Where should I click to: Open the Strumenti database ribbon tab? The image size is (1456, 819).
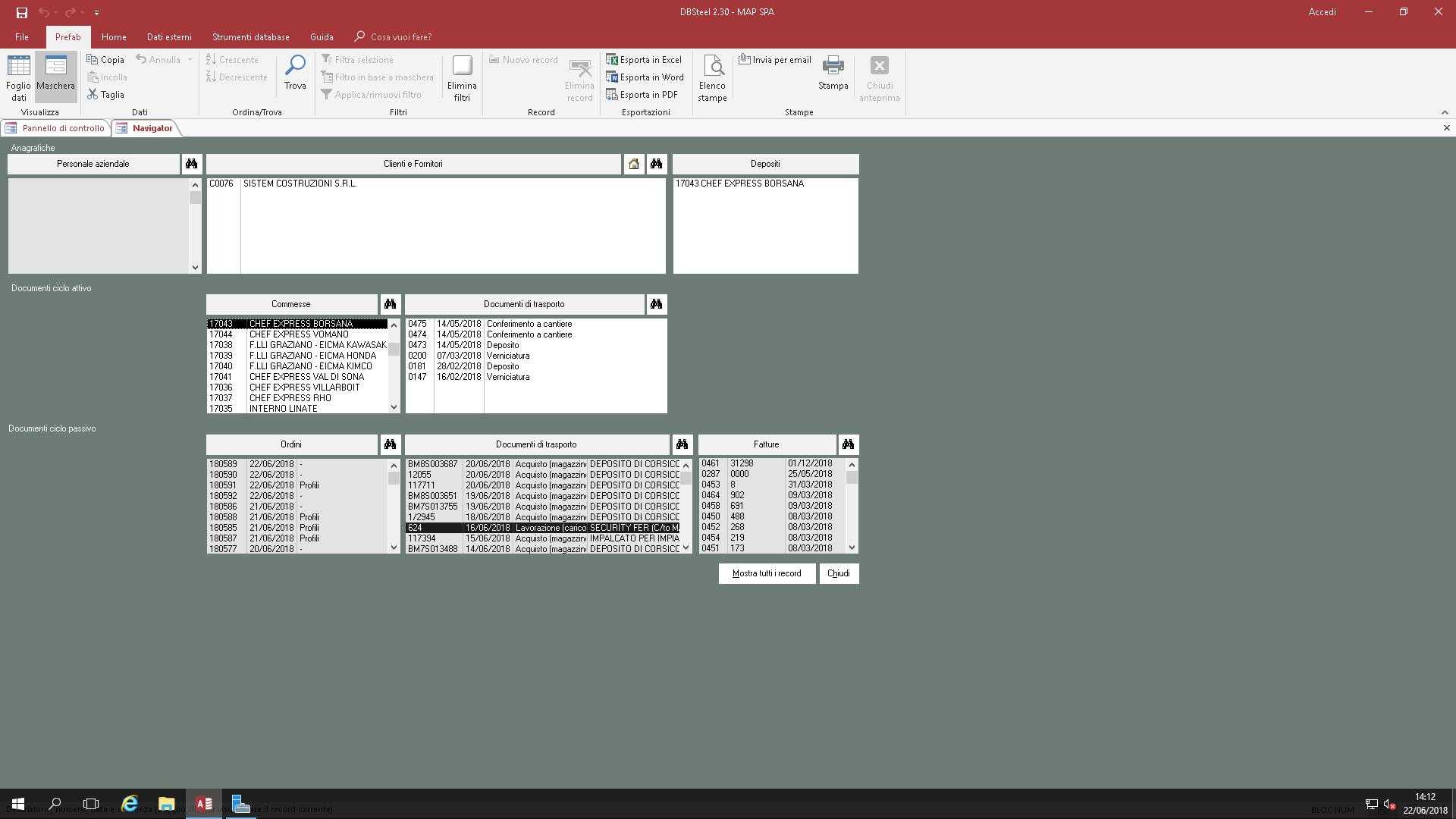250,37
